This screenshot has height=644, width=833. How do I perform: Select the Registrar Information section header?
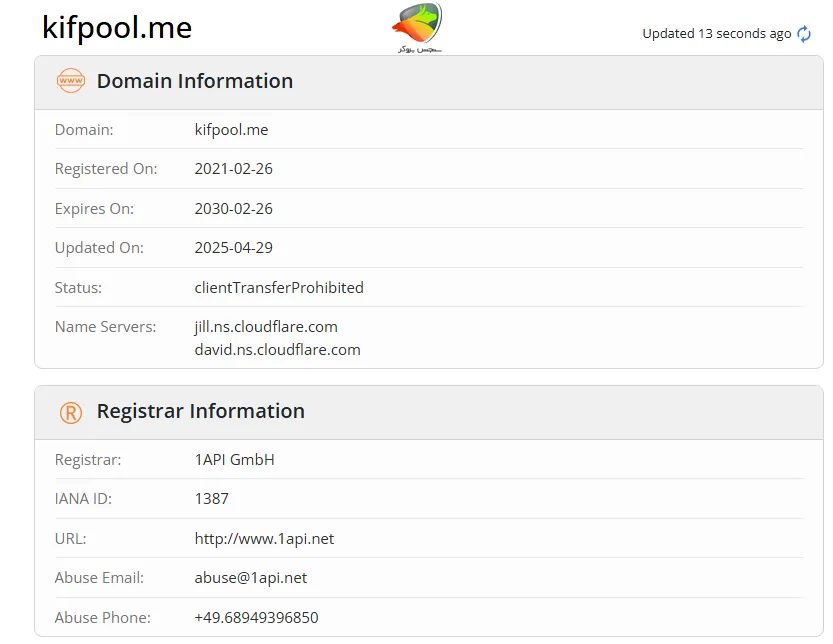[x=200, y=411]
